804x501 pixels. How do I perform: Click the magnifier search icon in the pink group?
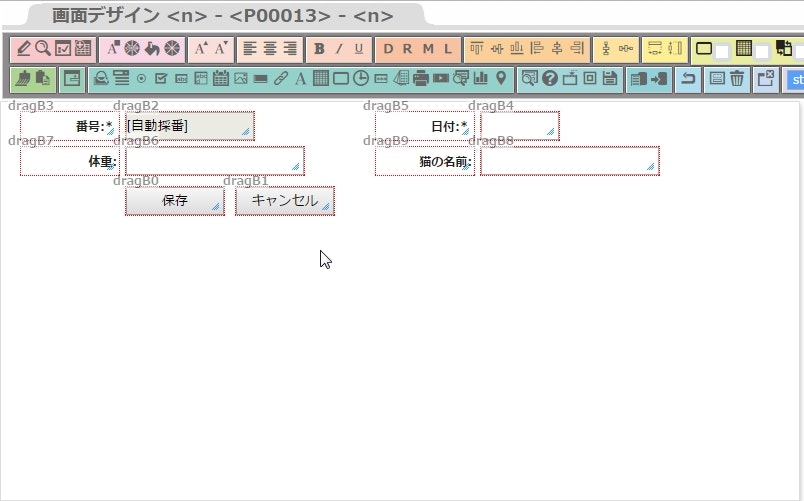click(43, 49)
